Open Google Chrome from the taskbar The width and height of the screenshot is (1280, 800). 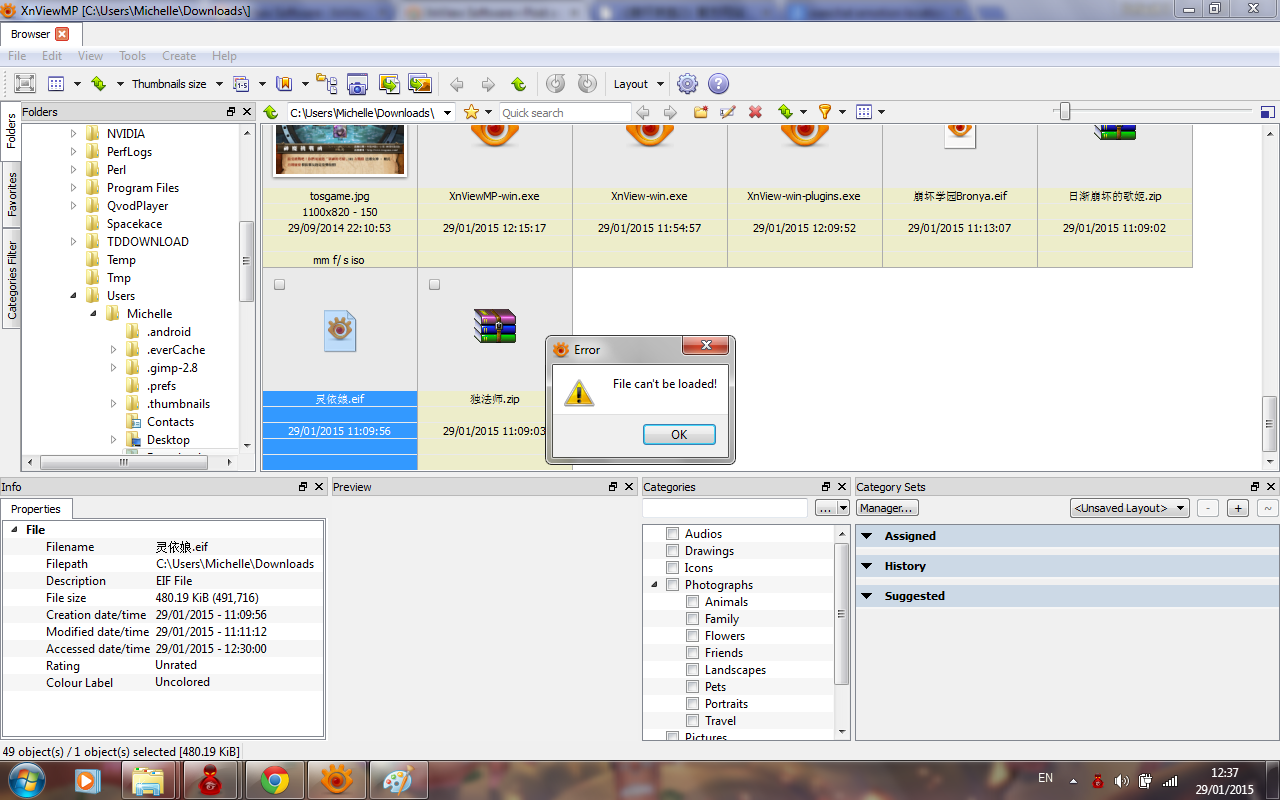[275, 780]
